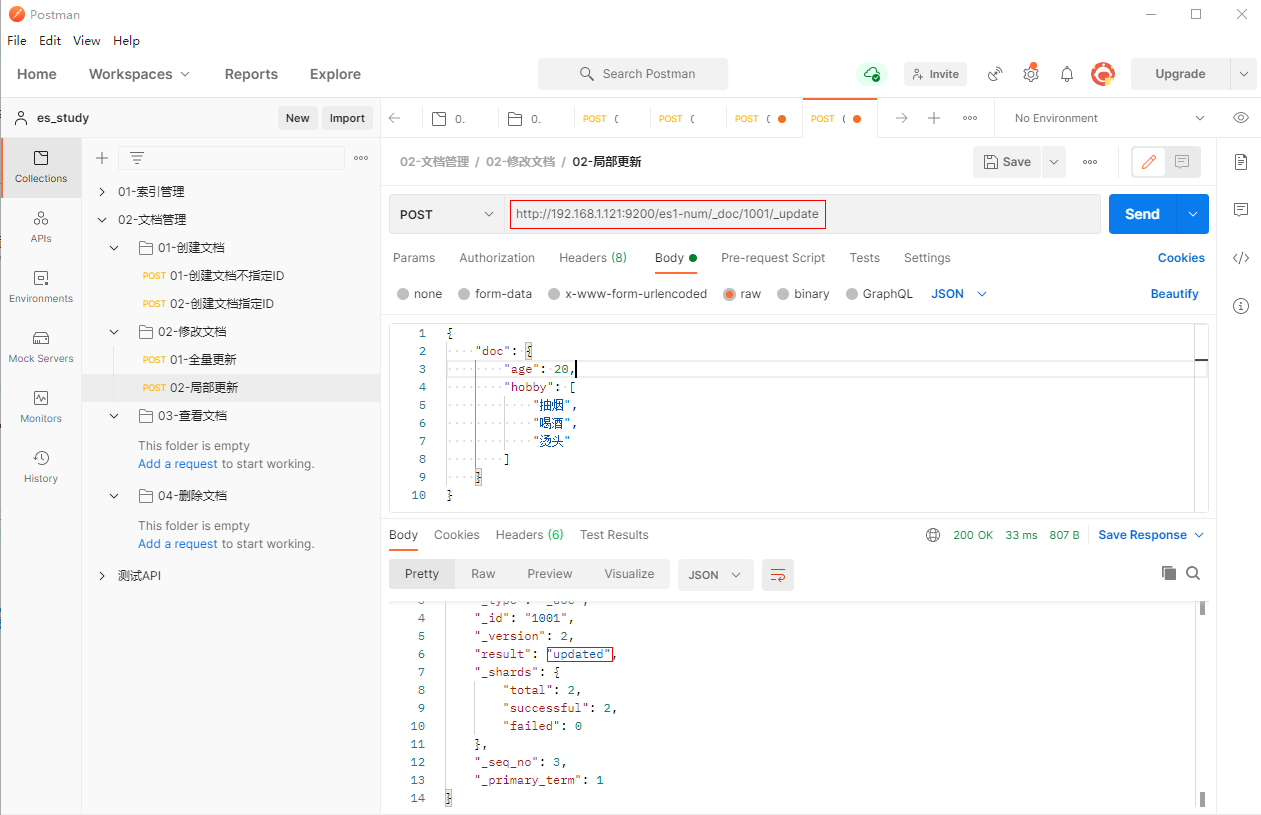Click the request URL input field
1261x815 pixels.
pos(800,214)
